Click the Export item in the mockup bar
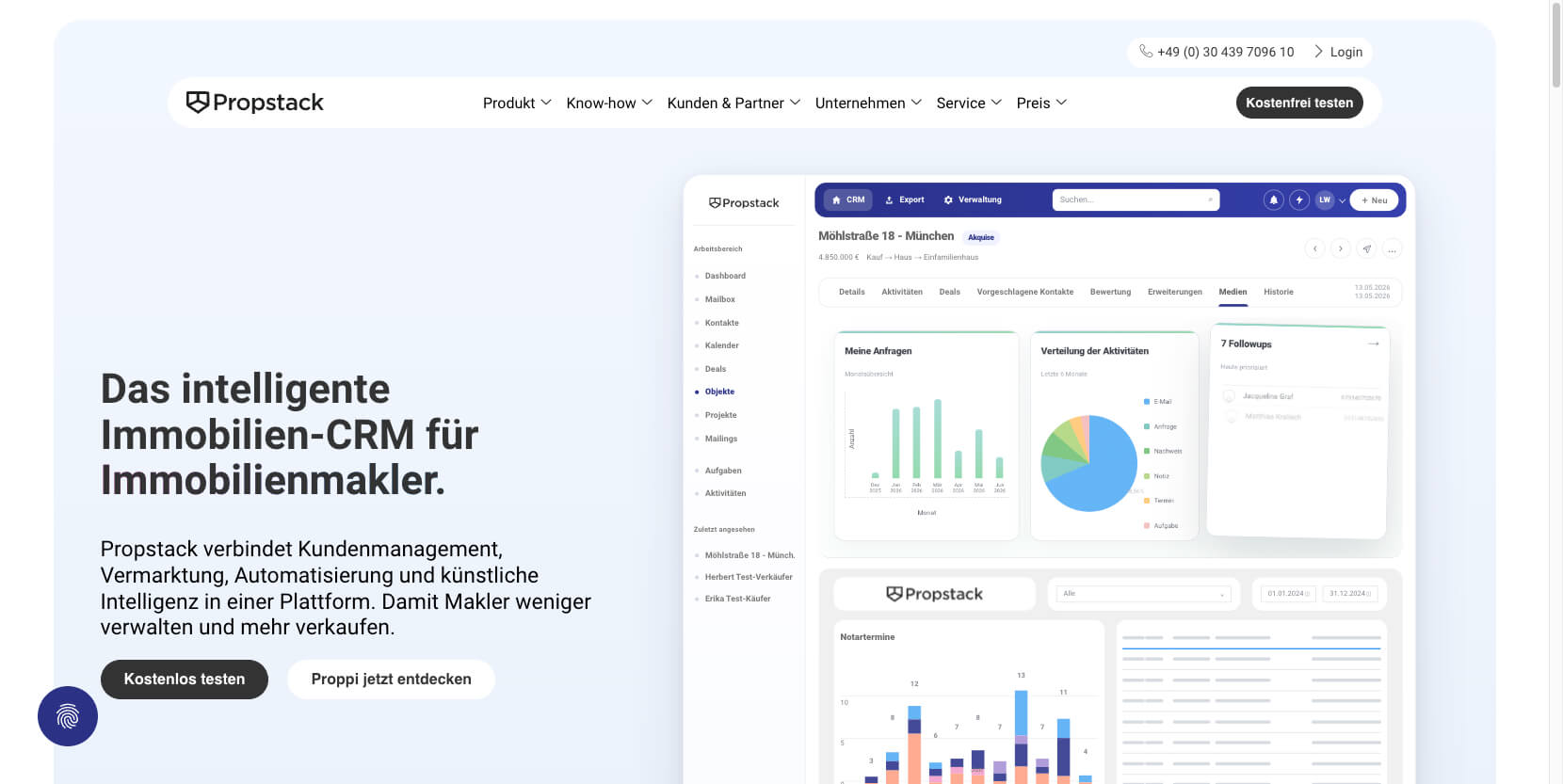 (905, 200)
